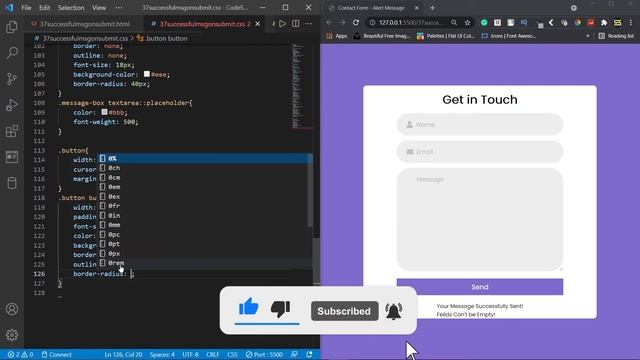Open the Spaces: 4 indentation picker

(162, 354)
